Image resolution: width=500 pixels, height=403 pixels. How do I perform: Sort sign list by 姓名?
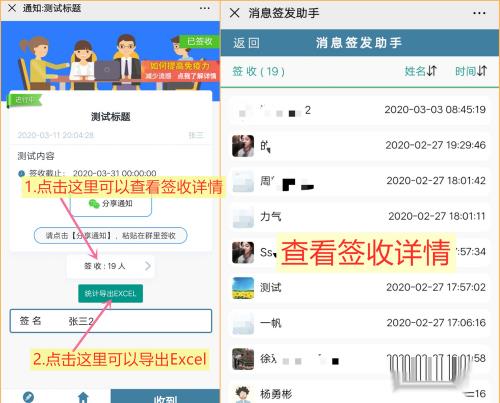421,71
